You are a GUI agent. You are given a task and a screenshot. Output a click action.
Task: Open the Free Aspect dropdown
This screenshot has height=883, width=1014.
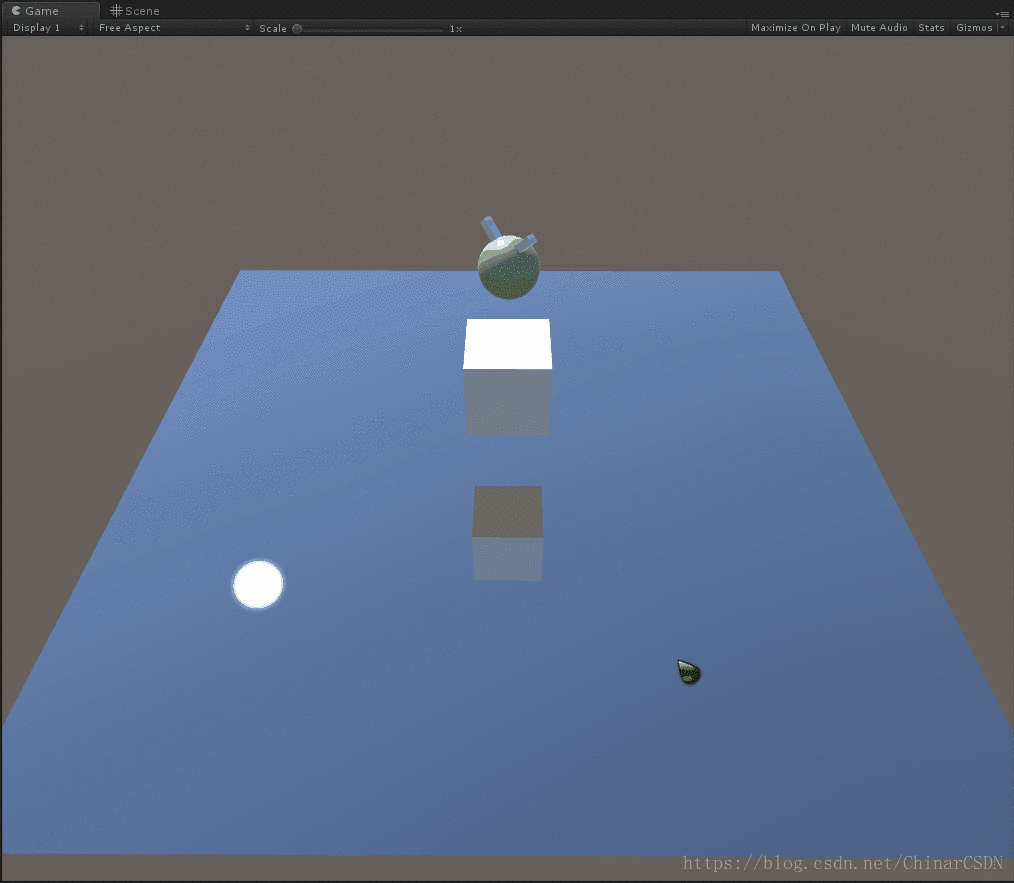pyautogui.click(x=173, y=28)
